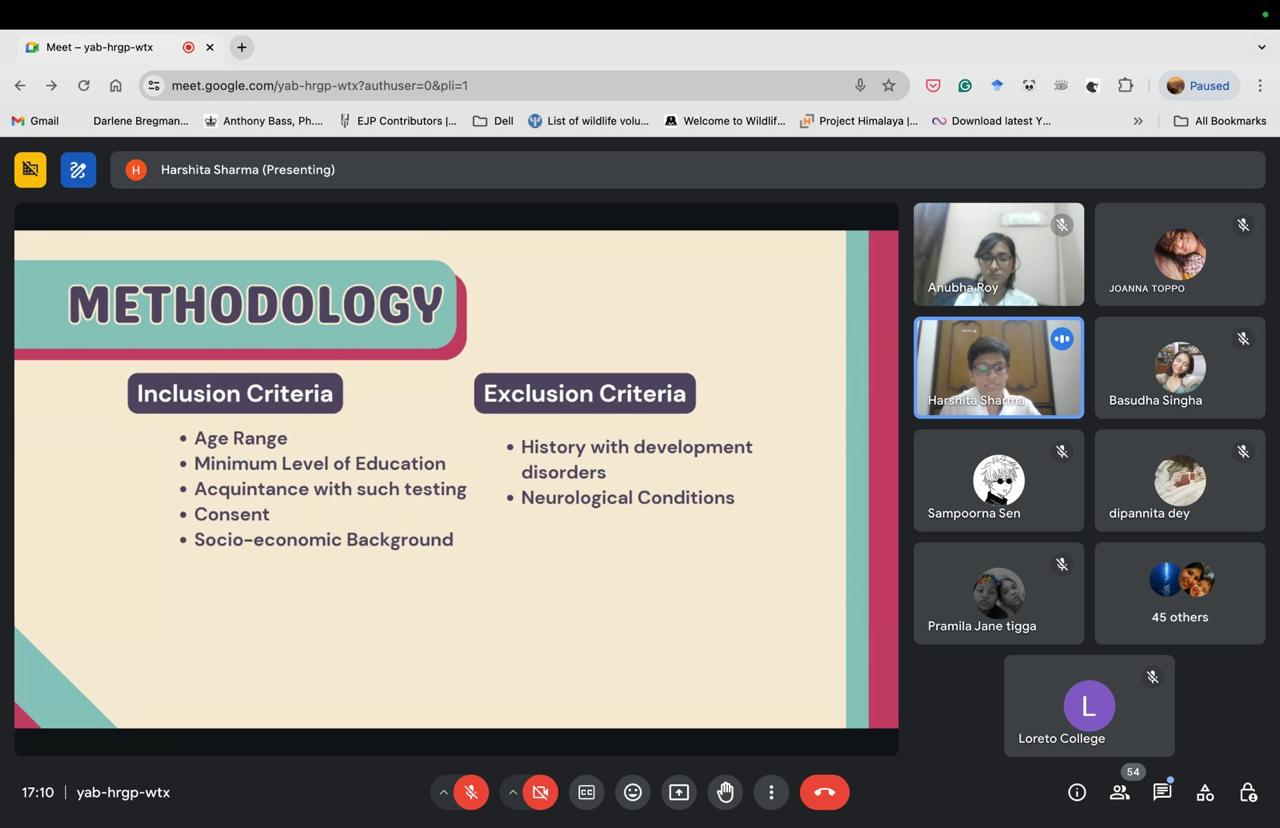Open the Gmail bookmark

pos(35,121)
